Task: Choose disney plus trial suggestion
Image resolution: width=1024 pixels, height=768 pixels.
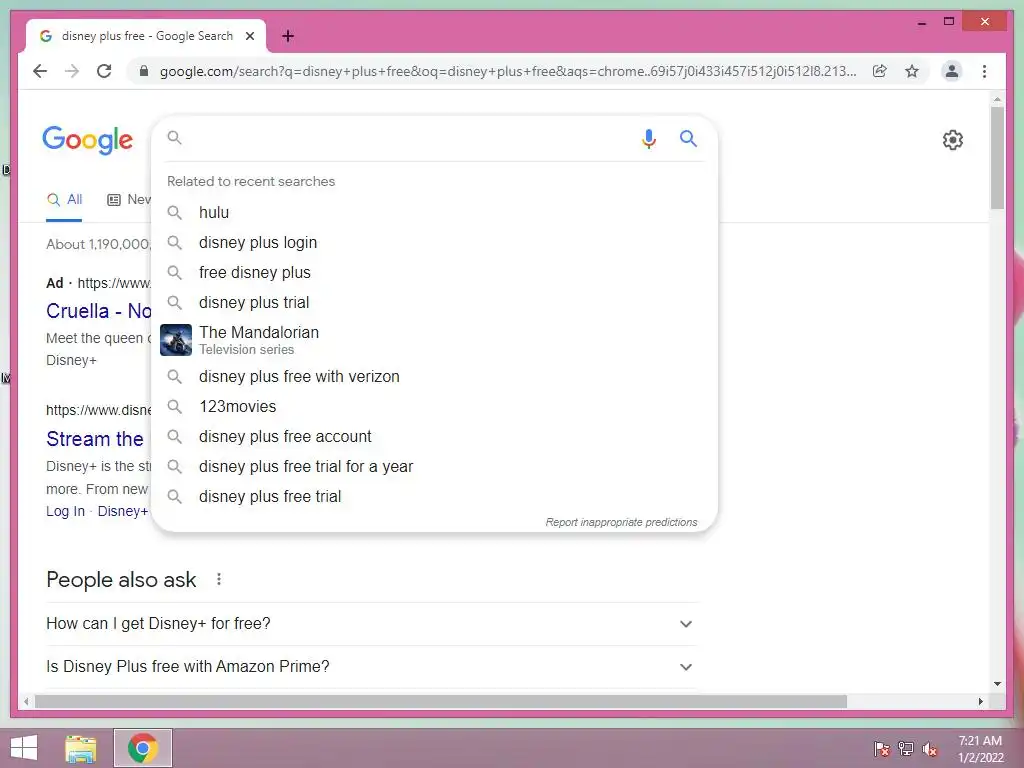Action: click(434, 302)
